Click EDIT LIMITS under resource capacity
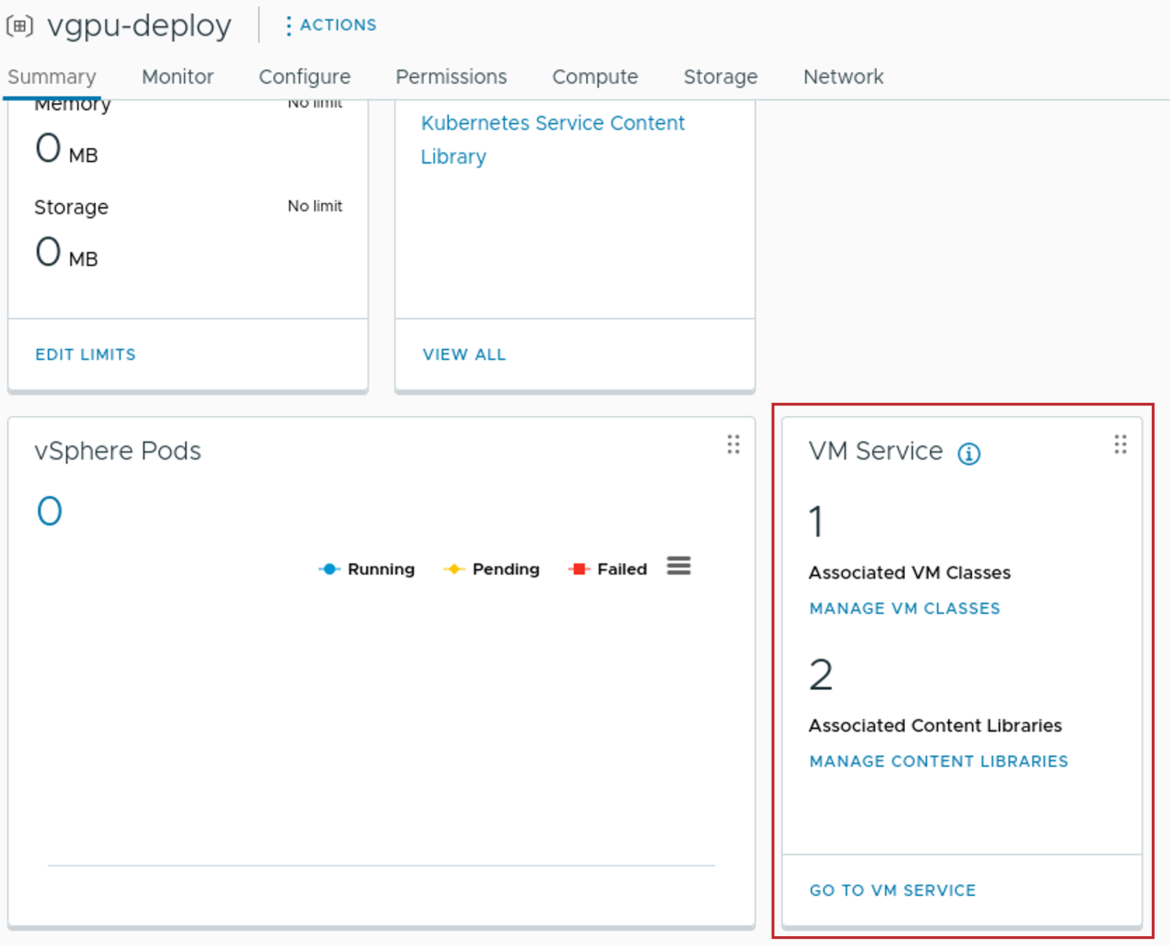Image resolution: width=1170 pixels, height=946 pixels. pyautogui.click(x=85, y=354)
